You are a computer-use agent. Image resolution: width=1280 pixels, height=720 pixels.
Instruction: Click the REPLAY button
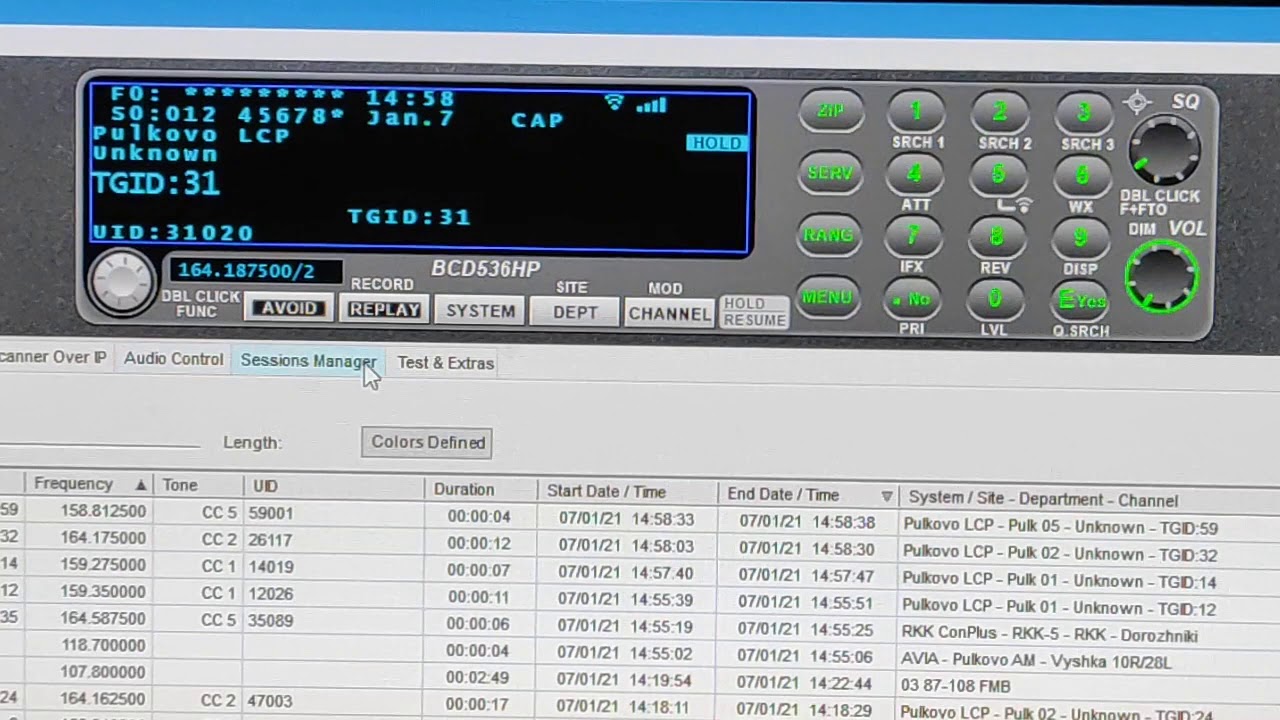(x=384, y=310)
